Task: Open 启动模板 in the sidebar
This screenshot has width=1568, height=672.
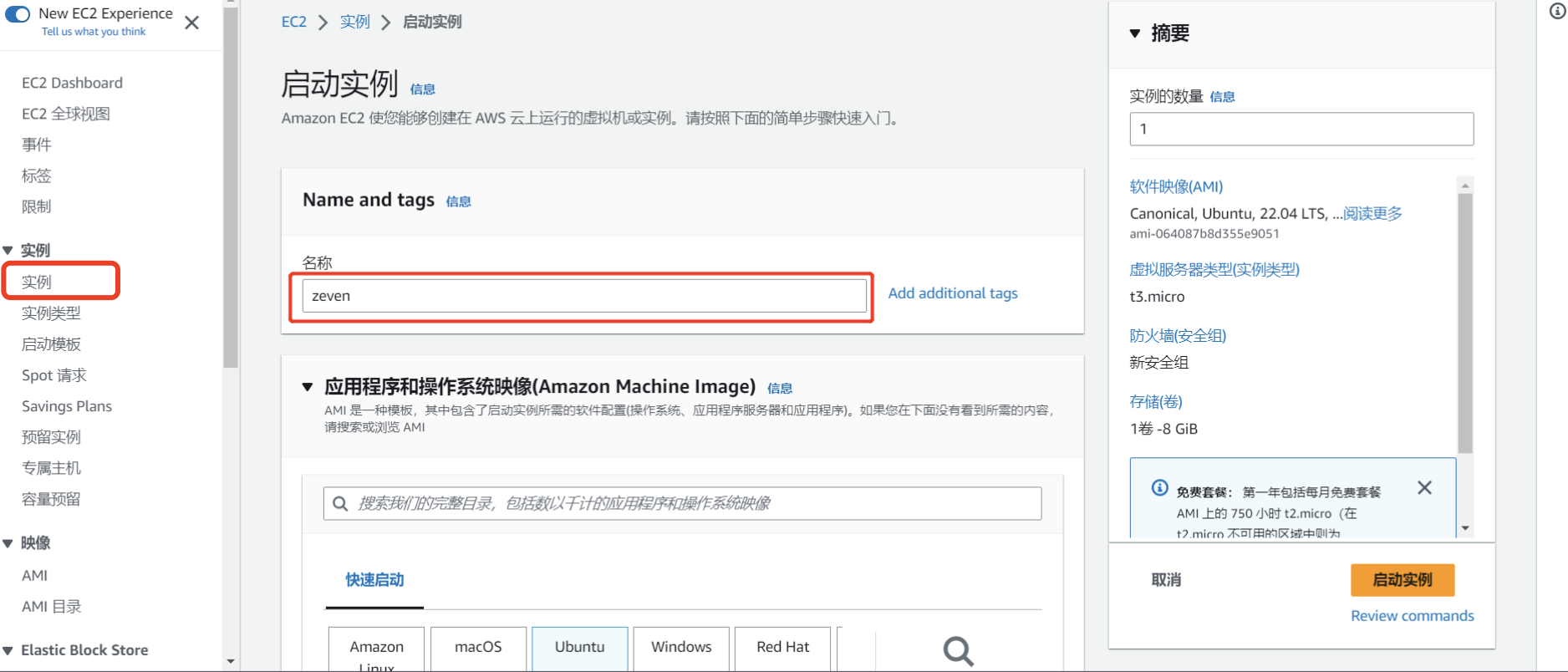Action: (x=51, y=344)
